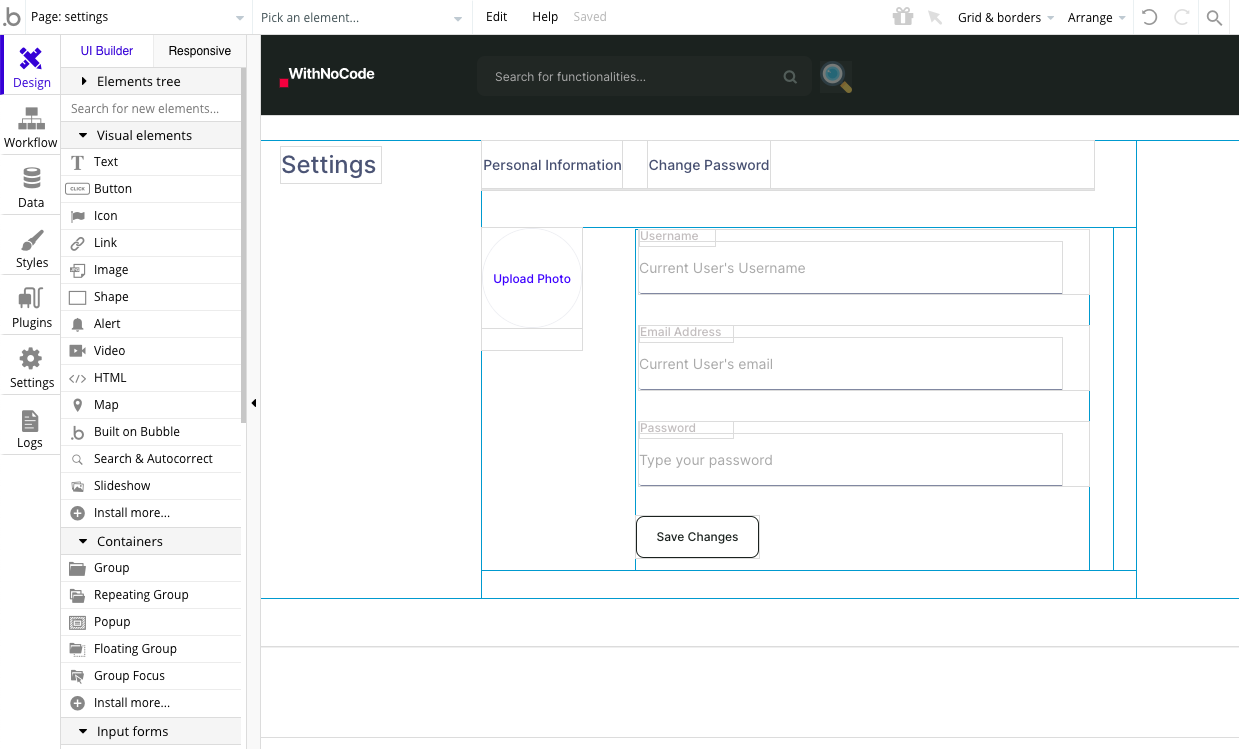Open the app Settings panel
Viewport: 1239px width, 749px height.
coord(30,368)
